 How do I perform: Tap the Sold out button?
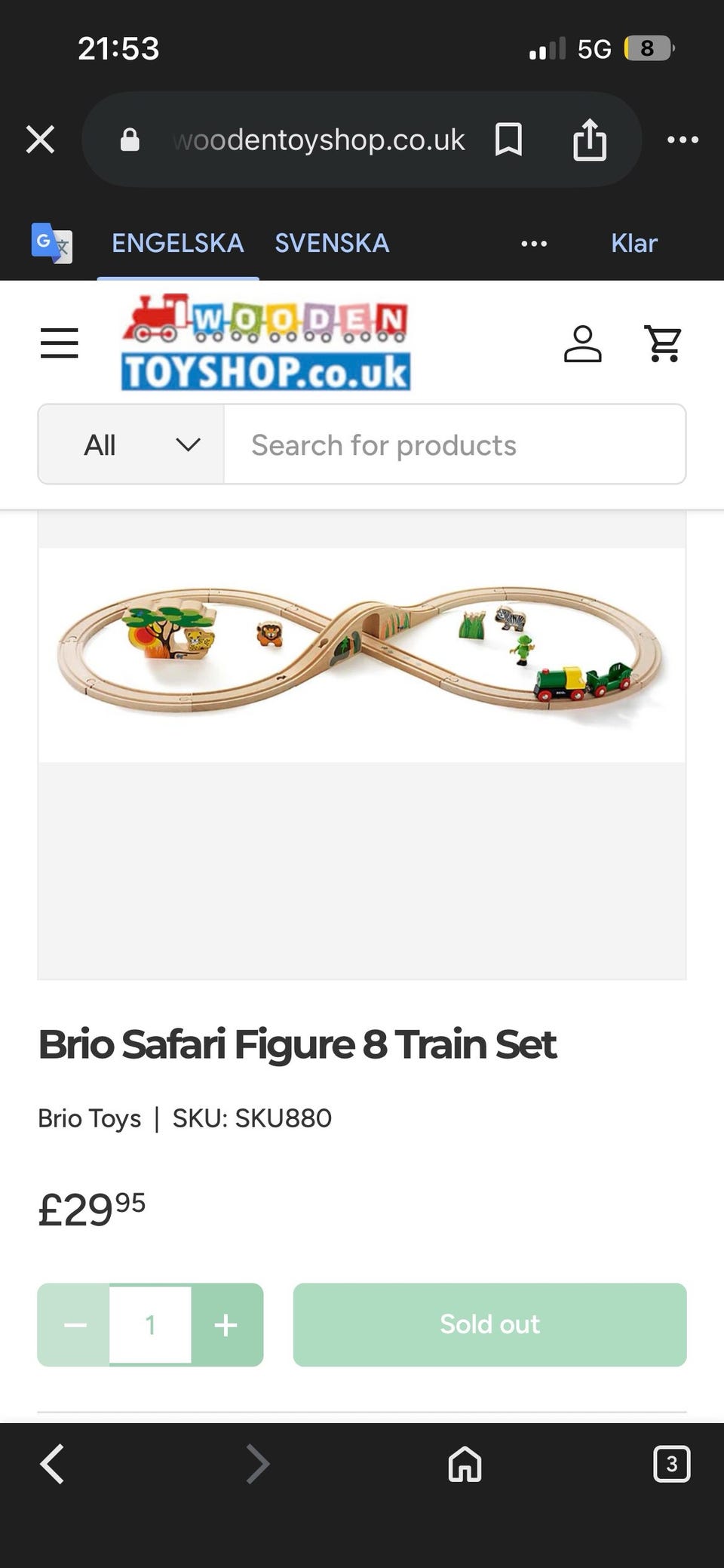(x=489, y=1325)
